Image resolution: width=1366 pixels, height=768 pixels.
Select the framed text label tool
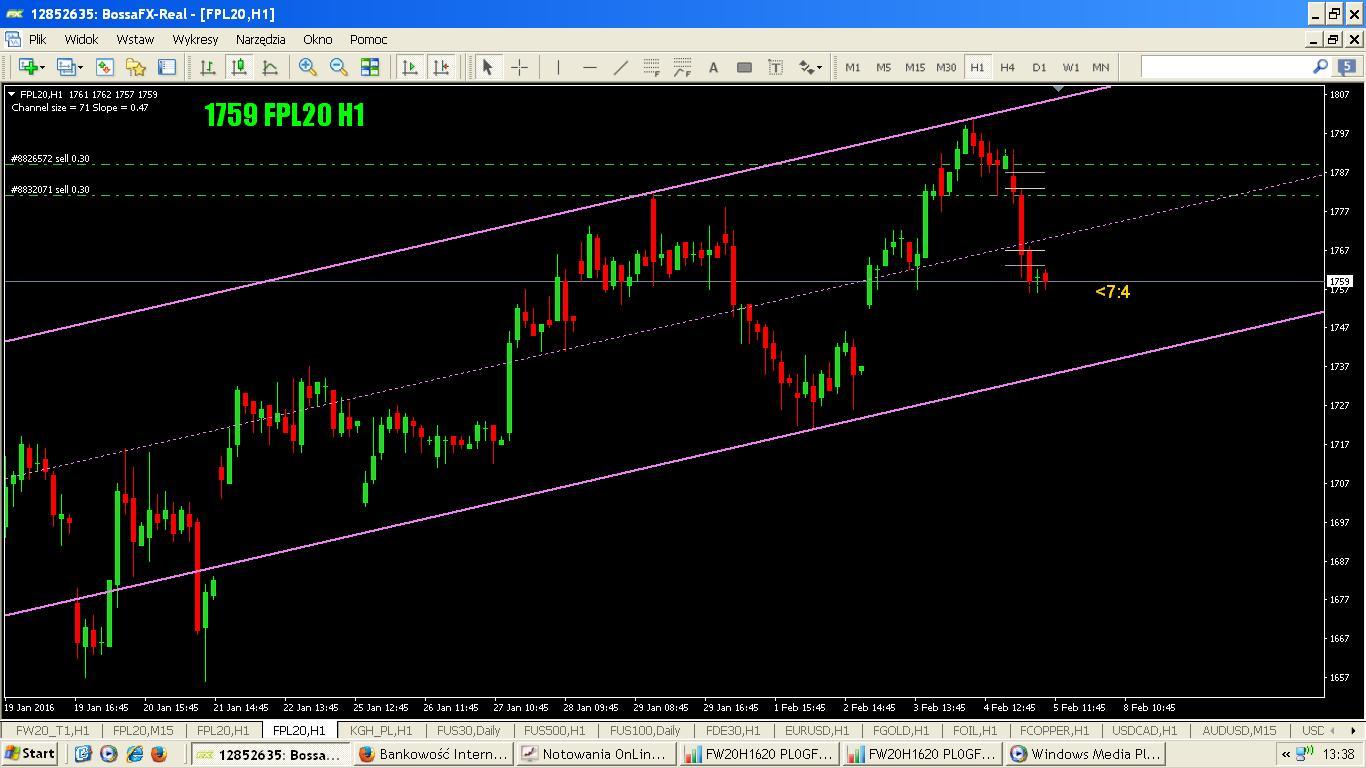click(775, 67)
